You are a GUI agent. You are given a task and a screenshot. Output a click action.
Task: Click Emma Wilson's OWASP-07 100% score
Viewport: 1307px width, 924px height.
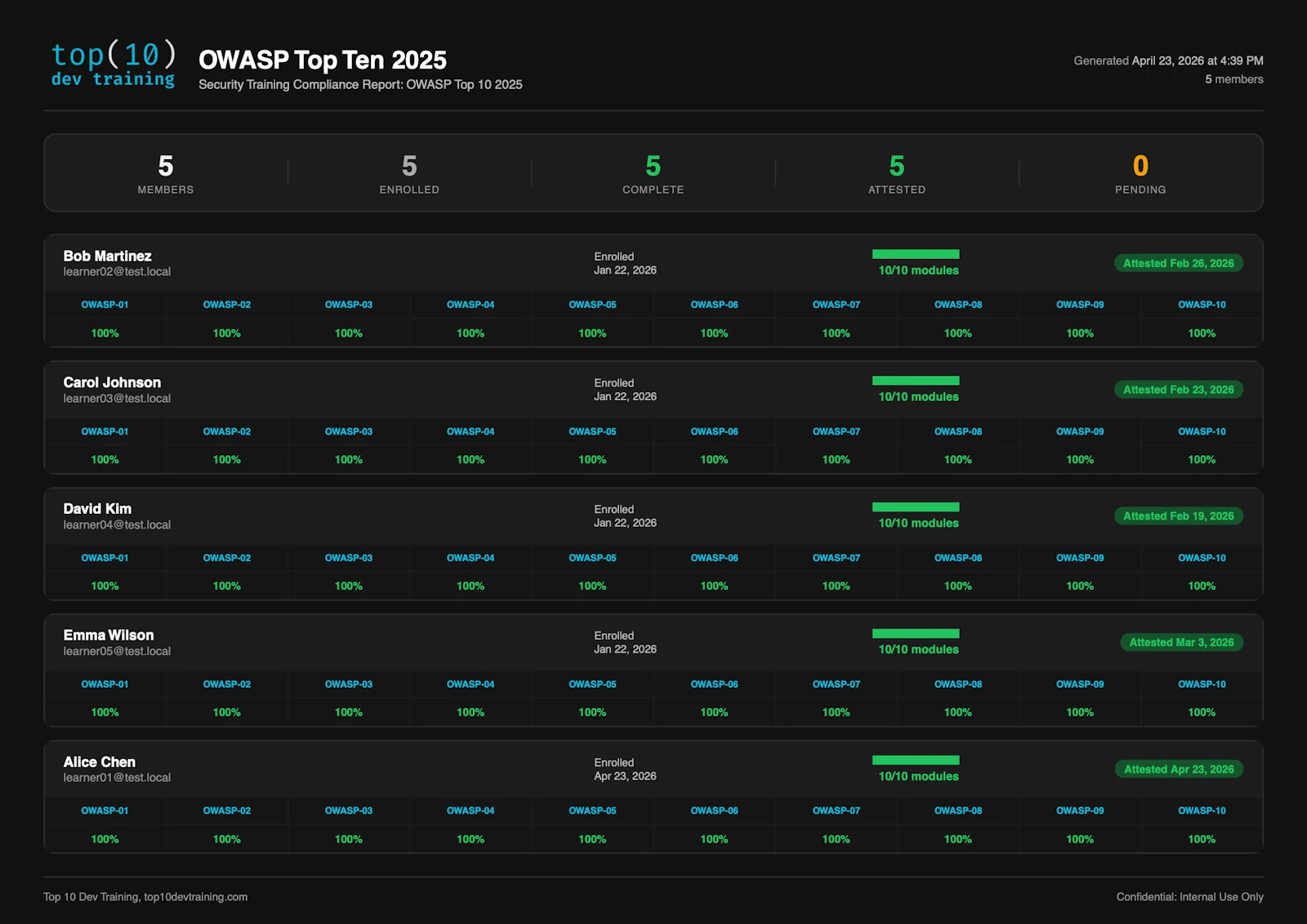coord(836,713)
